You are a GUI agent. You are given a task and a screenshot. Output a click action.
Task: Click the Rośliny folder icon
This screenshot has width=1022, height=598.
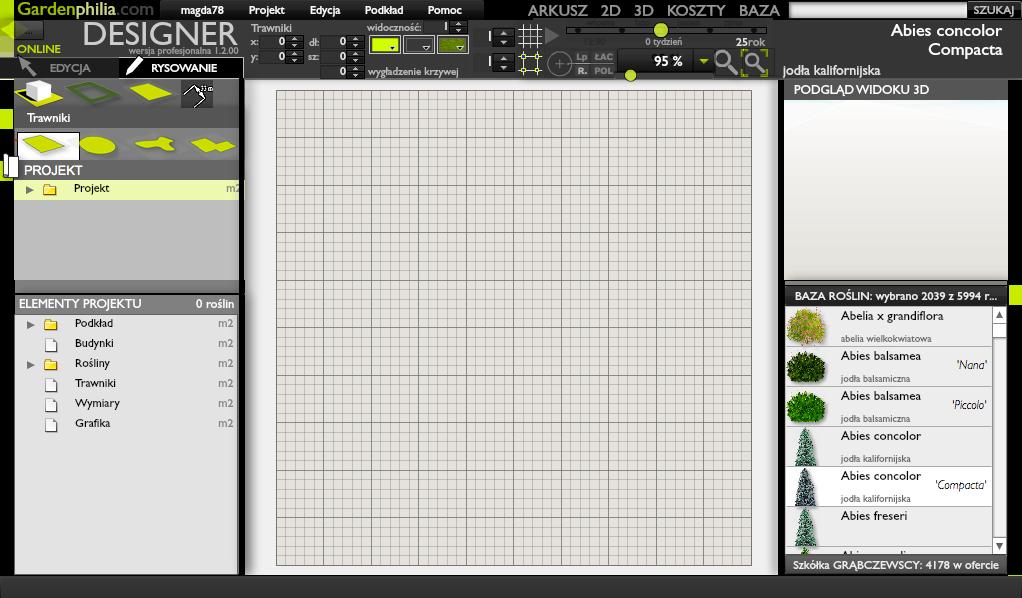[x=50, y=364]
